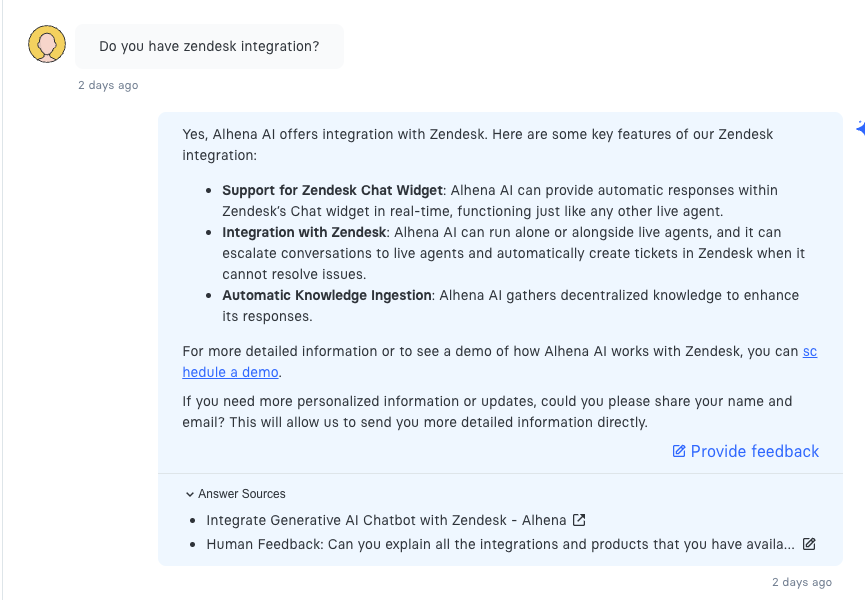This screenshot has width=865, height=600.
Task: Click the "Automatic Knowledge Ingestion" bullet heading
Action: click(x=326, y=296)
